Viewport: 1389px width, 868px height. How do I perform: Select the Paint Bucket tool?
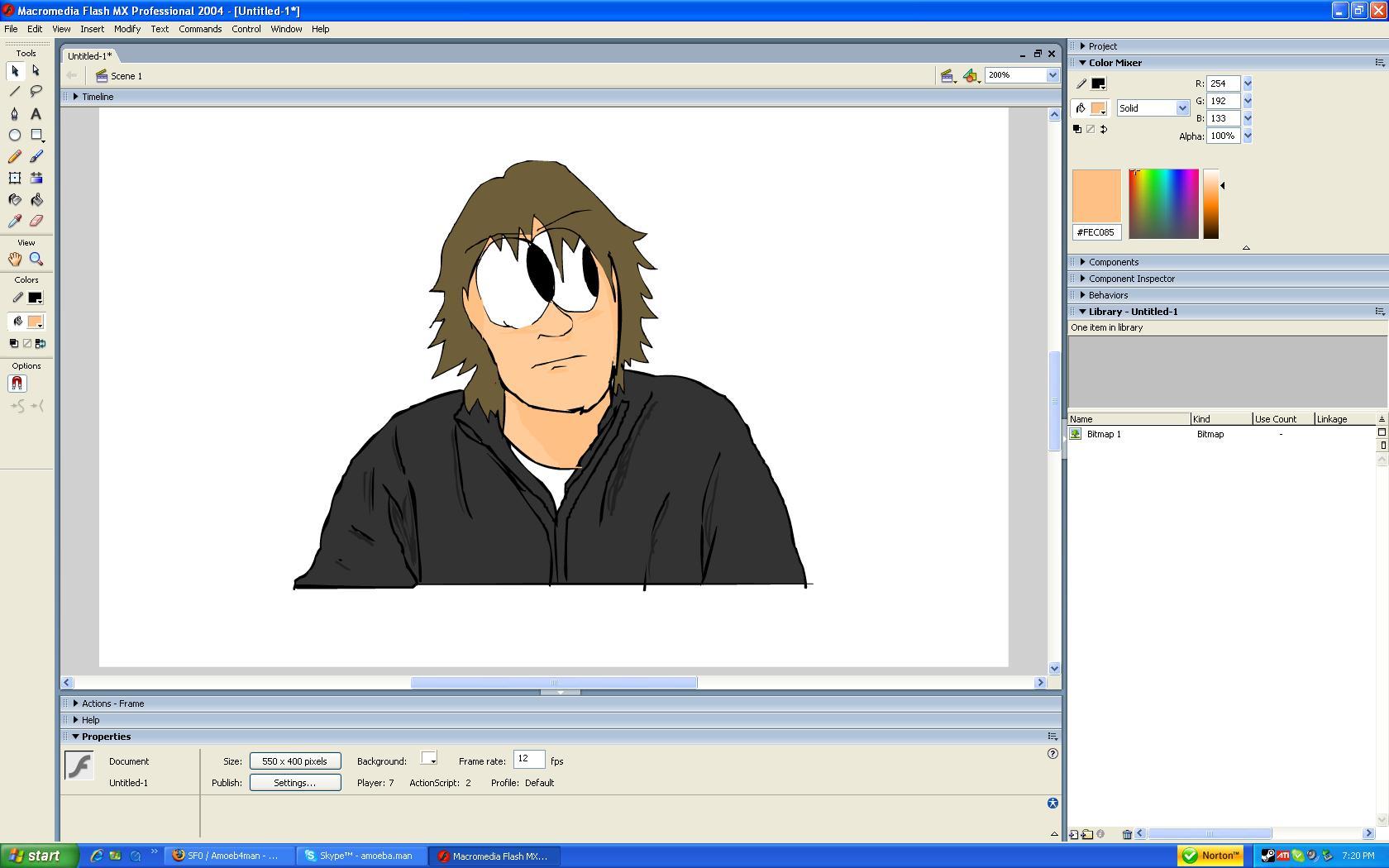pos(36,200)
